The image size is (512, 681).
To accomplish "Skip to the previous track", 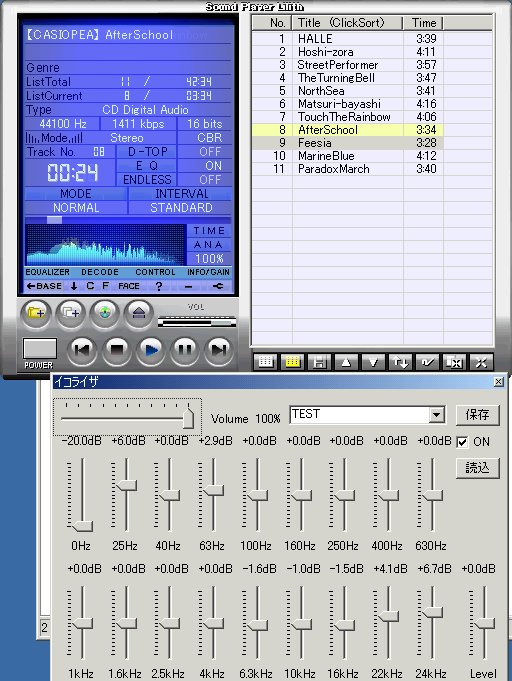I will (82, 350).
